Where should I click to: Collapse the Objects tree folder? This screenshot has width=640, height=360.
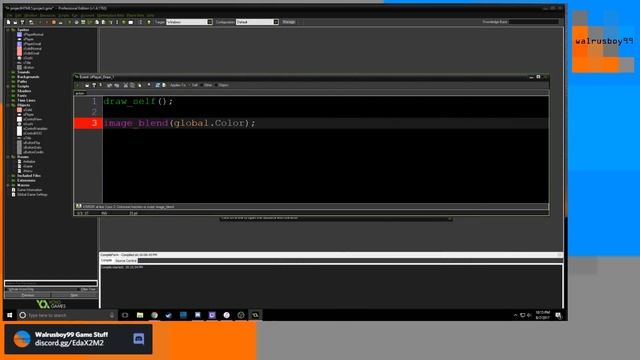click(8, 105)
